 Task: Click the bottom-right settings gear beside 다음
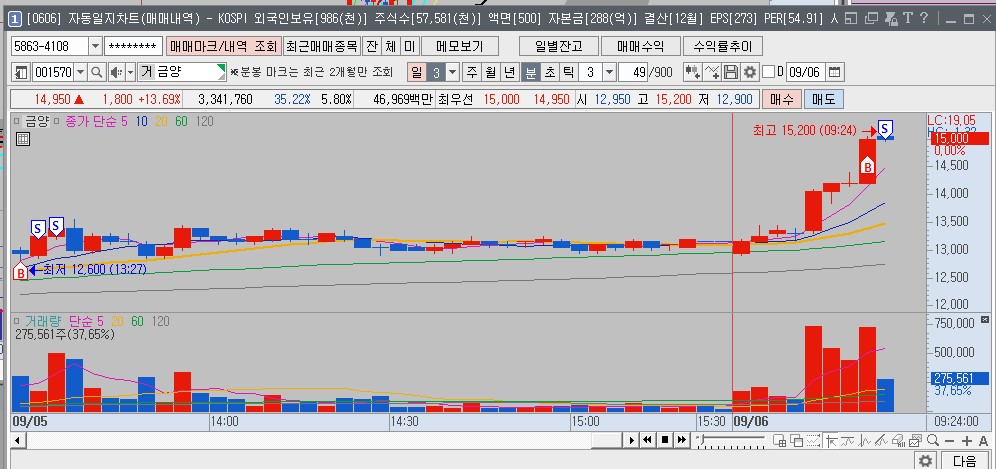click(x=926, y=461)
